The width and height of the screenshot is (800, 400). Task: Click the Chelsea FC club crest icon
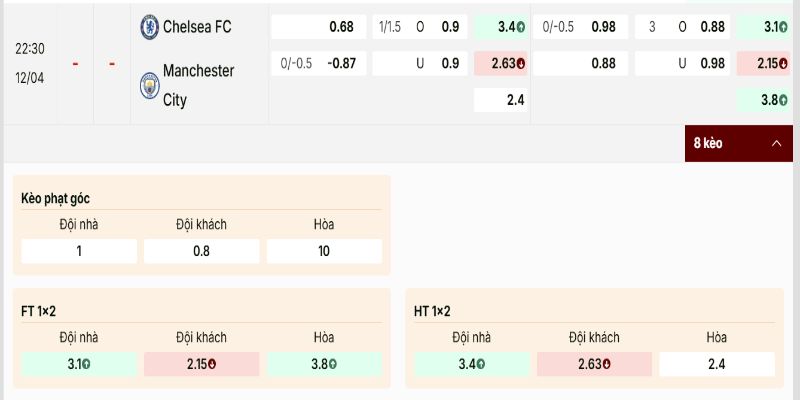tap(149, 27)
